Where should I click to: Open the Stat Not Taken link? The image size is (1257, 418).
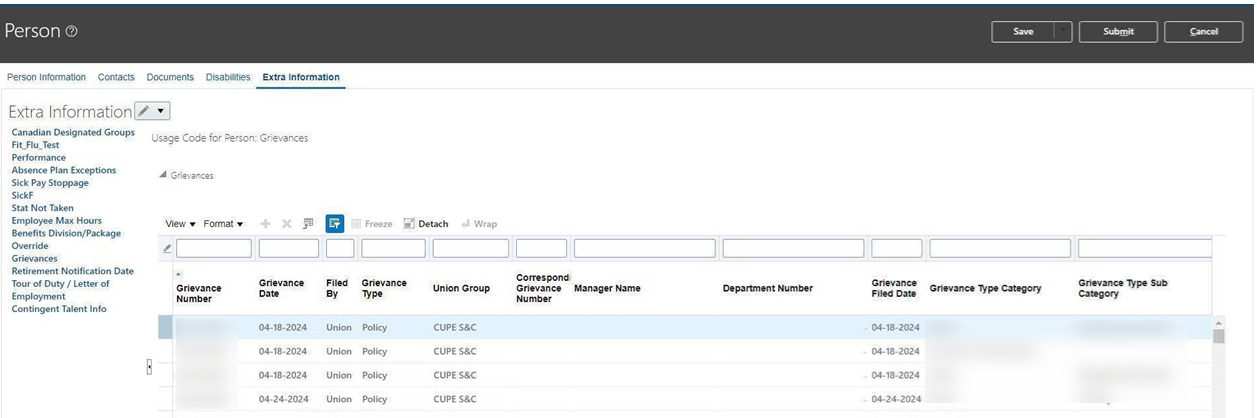(43, 208)
